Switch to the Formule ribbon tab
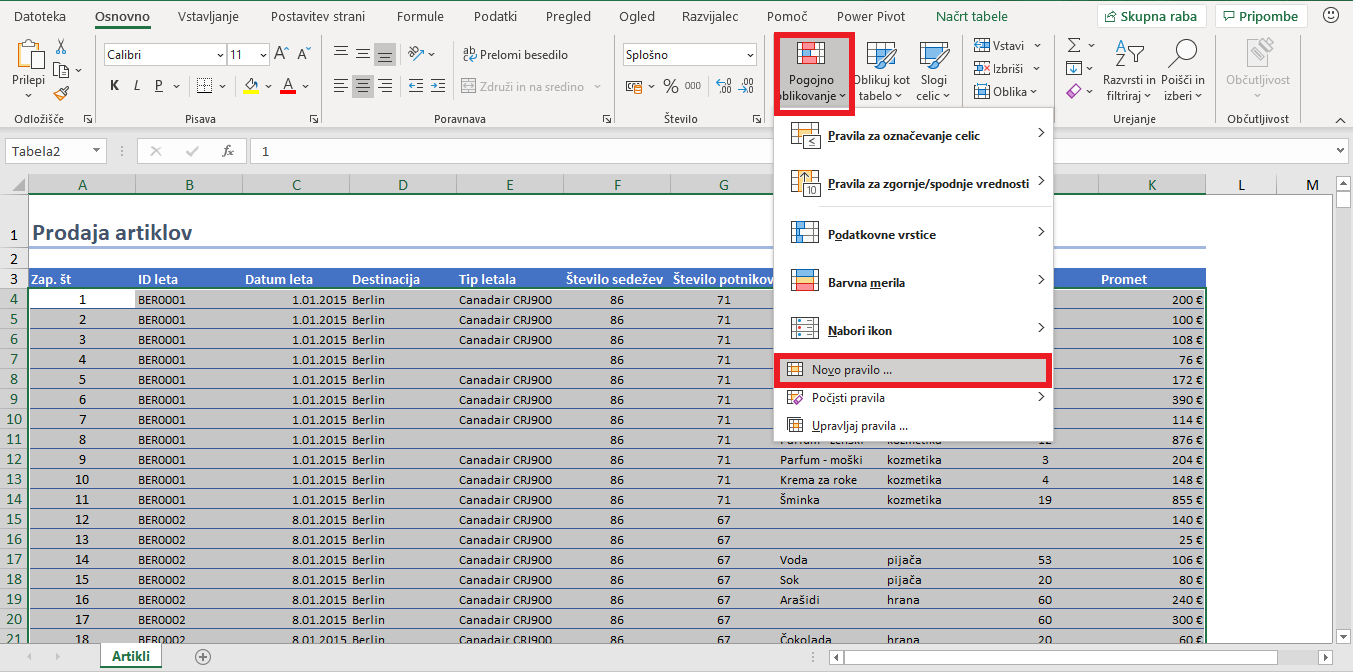 (x=420, y=17)
